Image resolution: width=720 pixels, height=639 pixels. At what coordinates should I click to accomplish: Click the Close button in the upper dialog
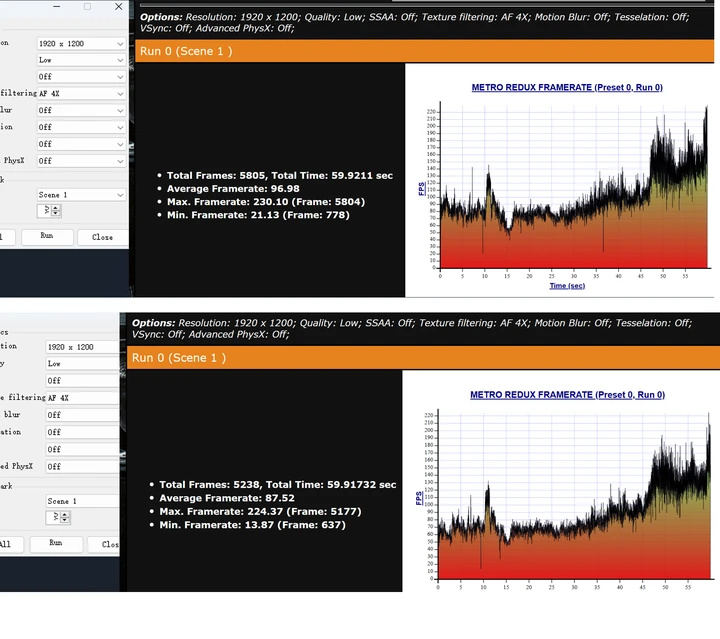(x=102, y=237)
